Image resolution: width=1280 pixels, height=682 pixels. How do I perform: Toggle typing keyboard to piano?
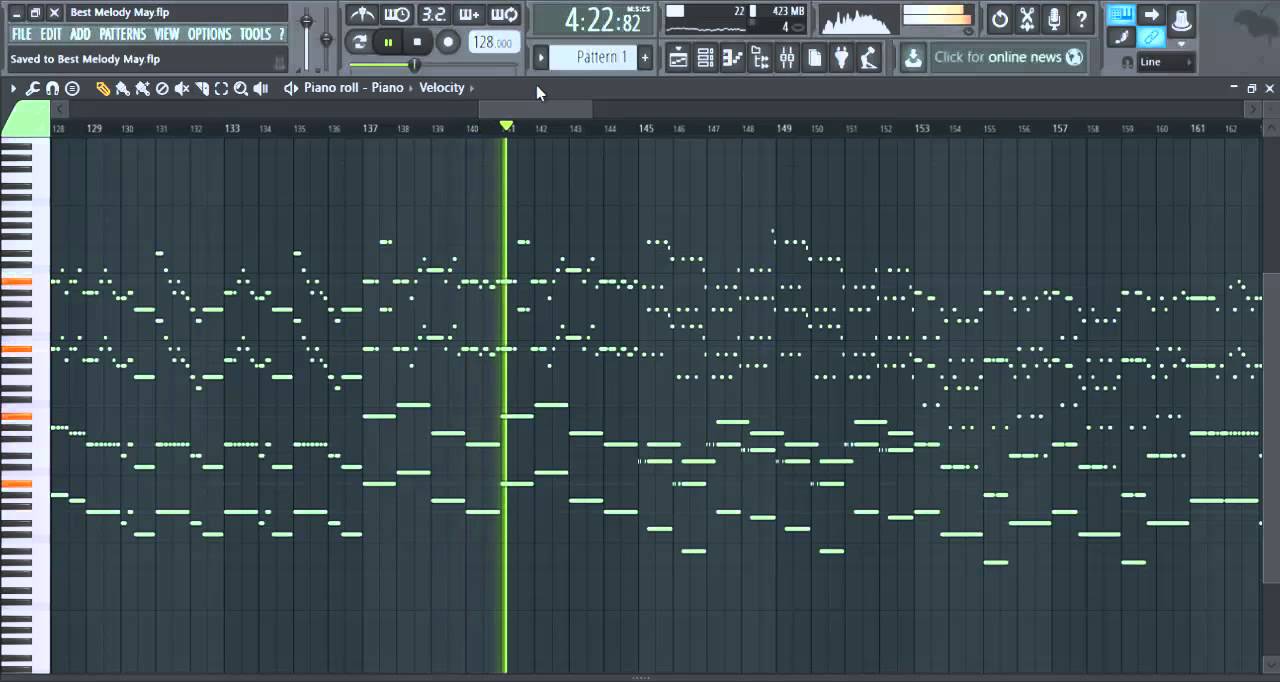pyautogui.click(x=1122, y=15)
